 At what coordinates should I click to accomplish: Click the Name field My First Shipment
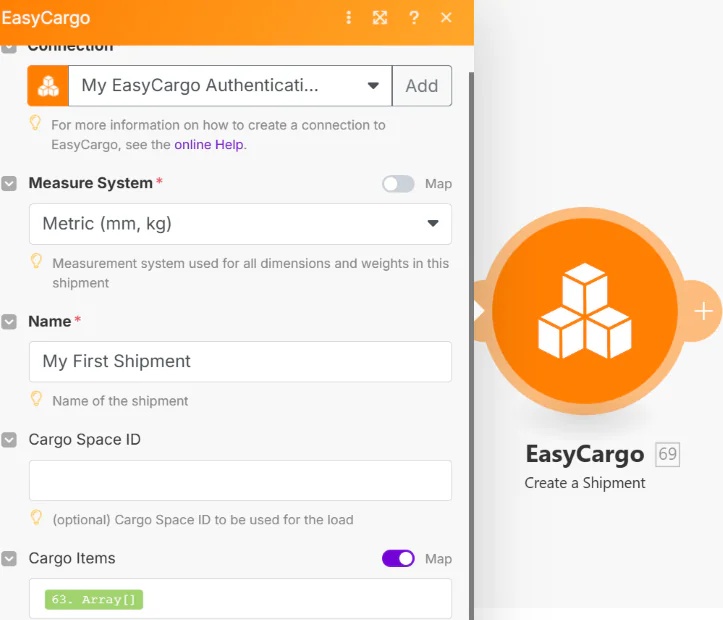point(240,361)
